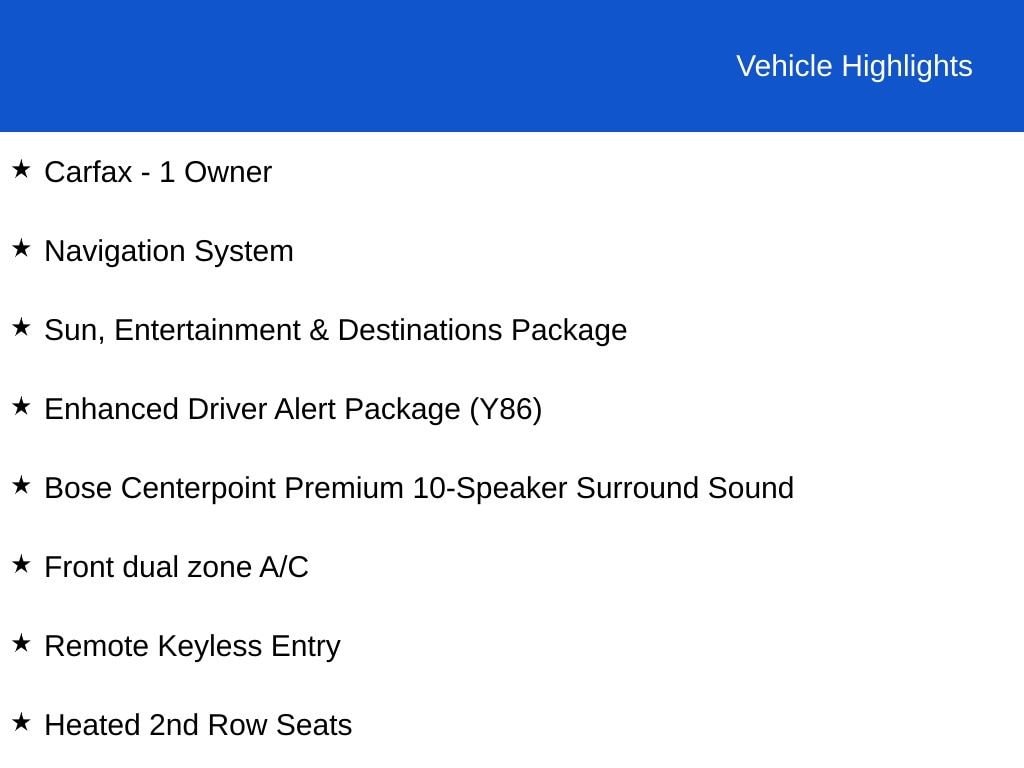
Task: Click Enhanced Driver Alert Package (Y86) text
Action: (293, 409)
